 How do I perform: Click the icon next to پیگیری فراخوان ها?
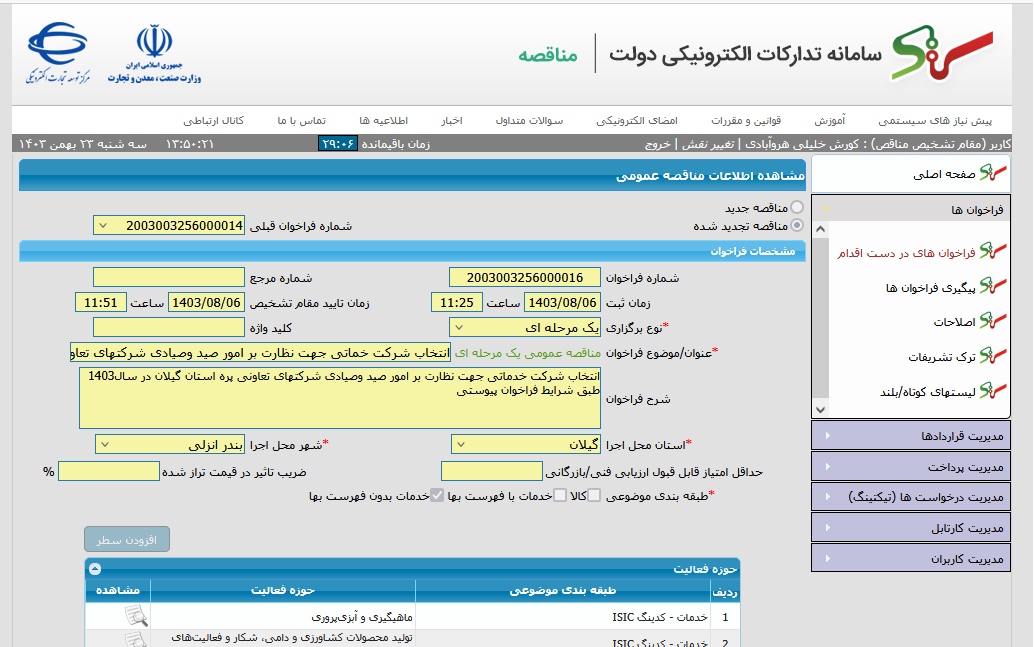pos(993,286)
